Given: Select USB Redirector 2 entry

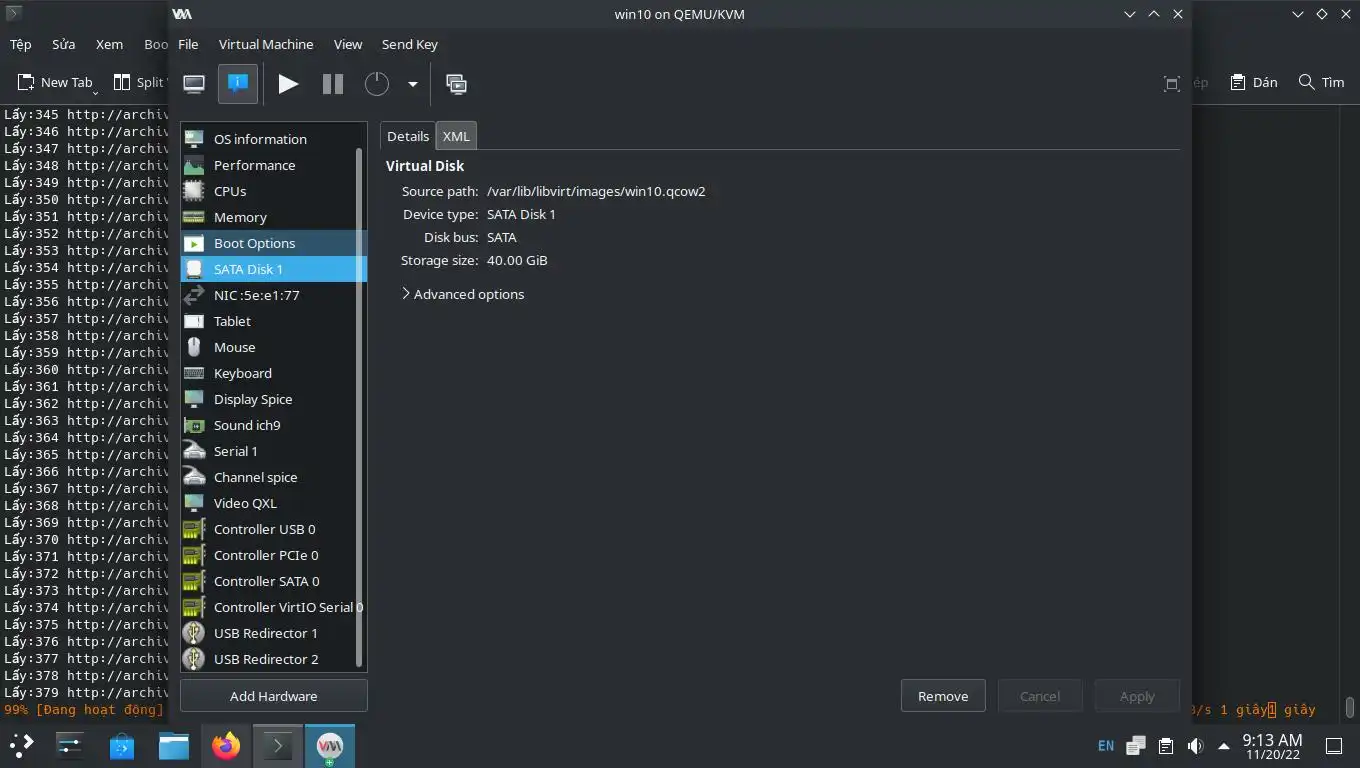Looking at the screenshot, I should 273,659.
